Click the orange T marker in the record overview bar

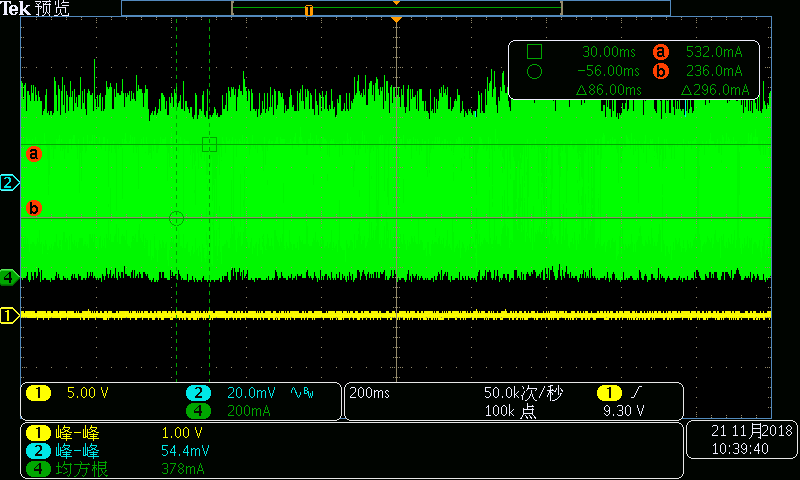point(309,10)
